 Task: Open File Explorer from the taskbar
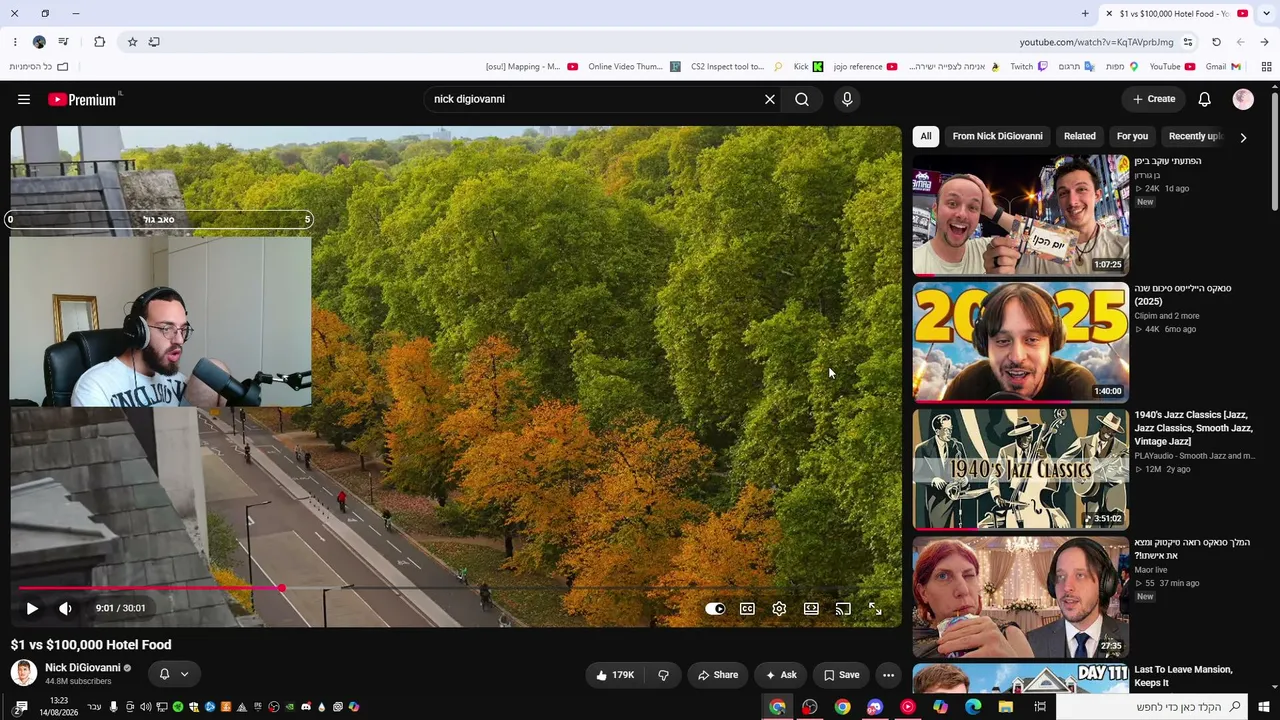tap(1006, 707)
